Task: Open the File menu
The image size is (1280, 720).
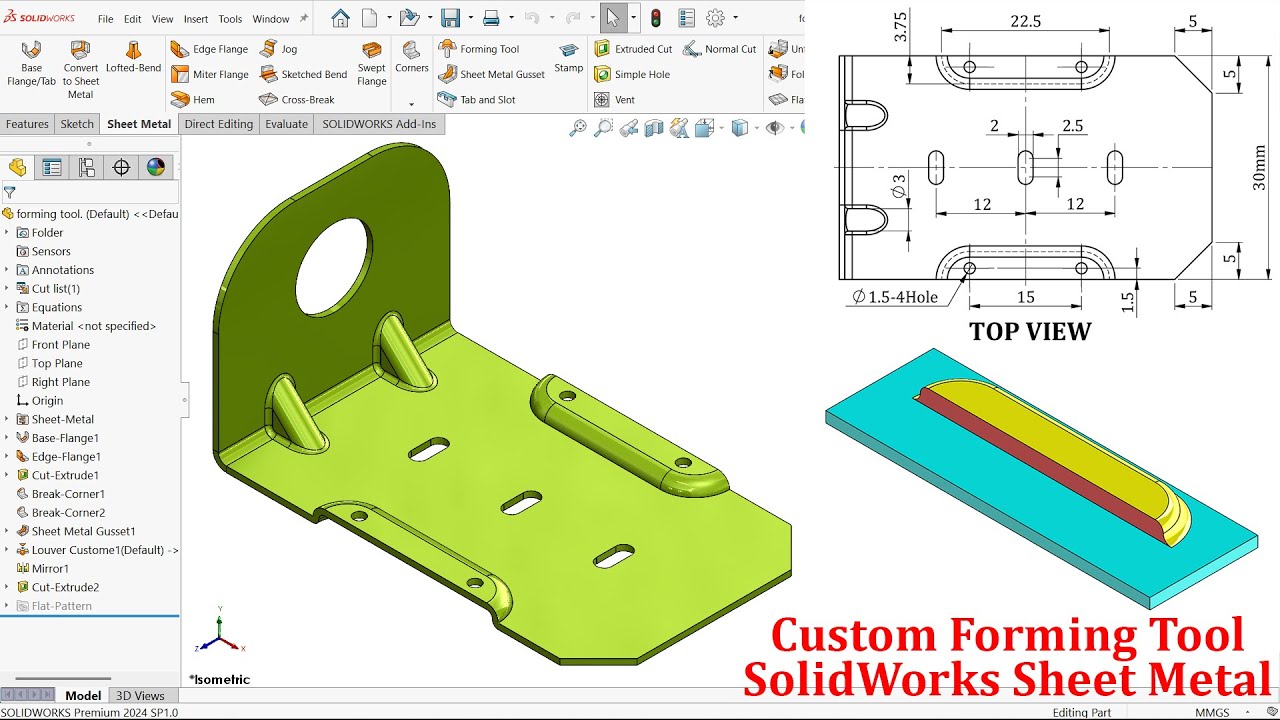Action: coord(106,19)
